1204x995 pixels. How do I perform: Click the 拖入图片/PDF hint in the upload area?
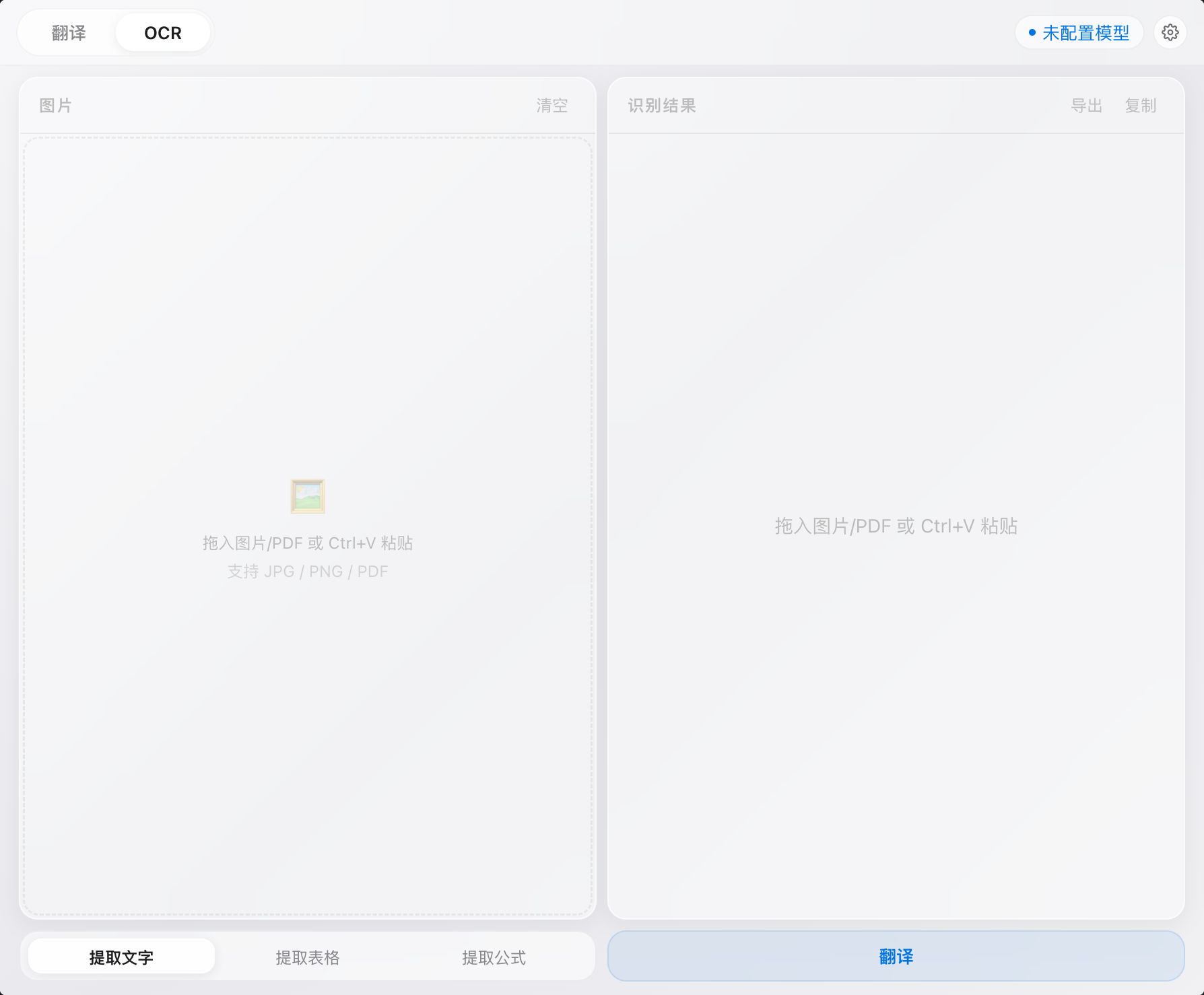308,543
